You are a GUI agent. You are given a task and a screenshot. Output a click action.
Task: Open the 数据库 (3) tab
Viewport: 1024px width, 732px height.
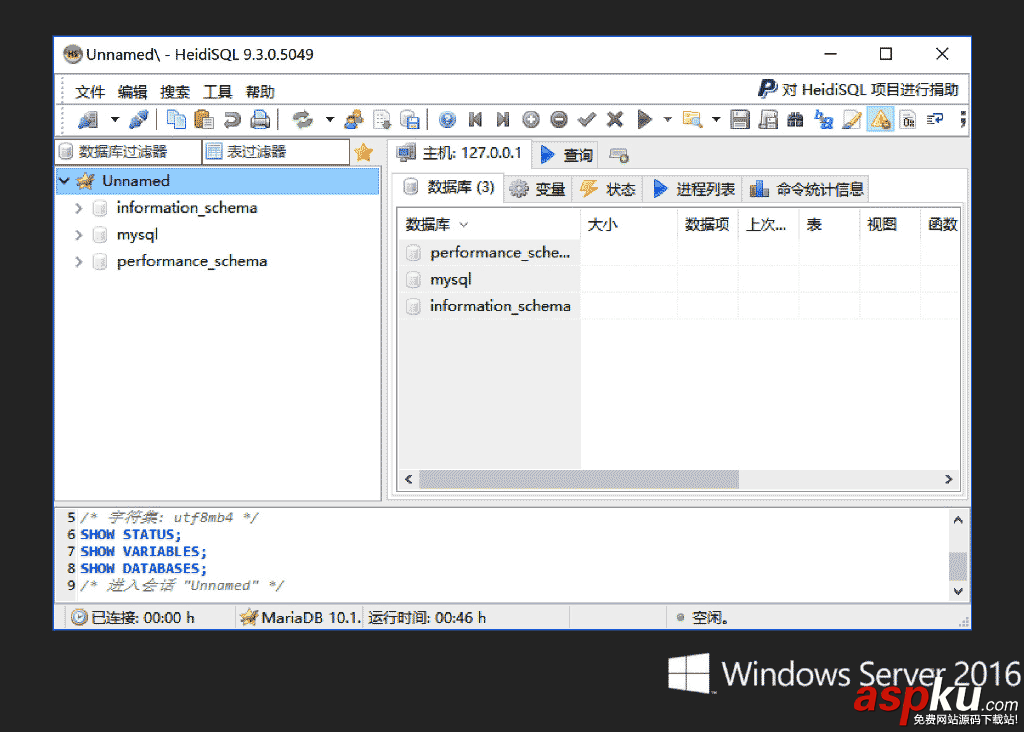(449, 188)
